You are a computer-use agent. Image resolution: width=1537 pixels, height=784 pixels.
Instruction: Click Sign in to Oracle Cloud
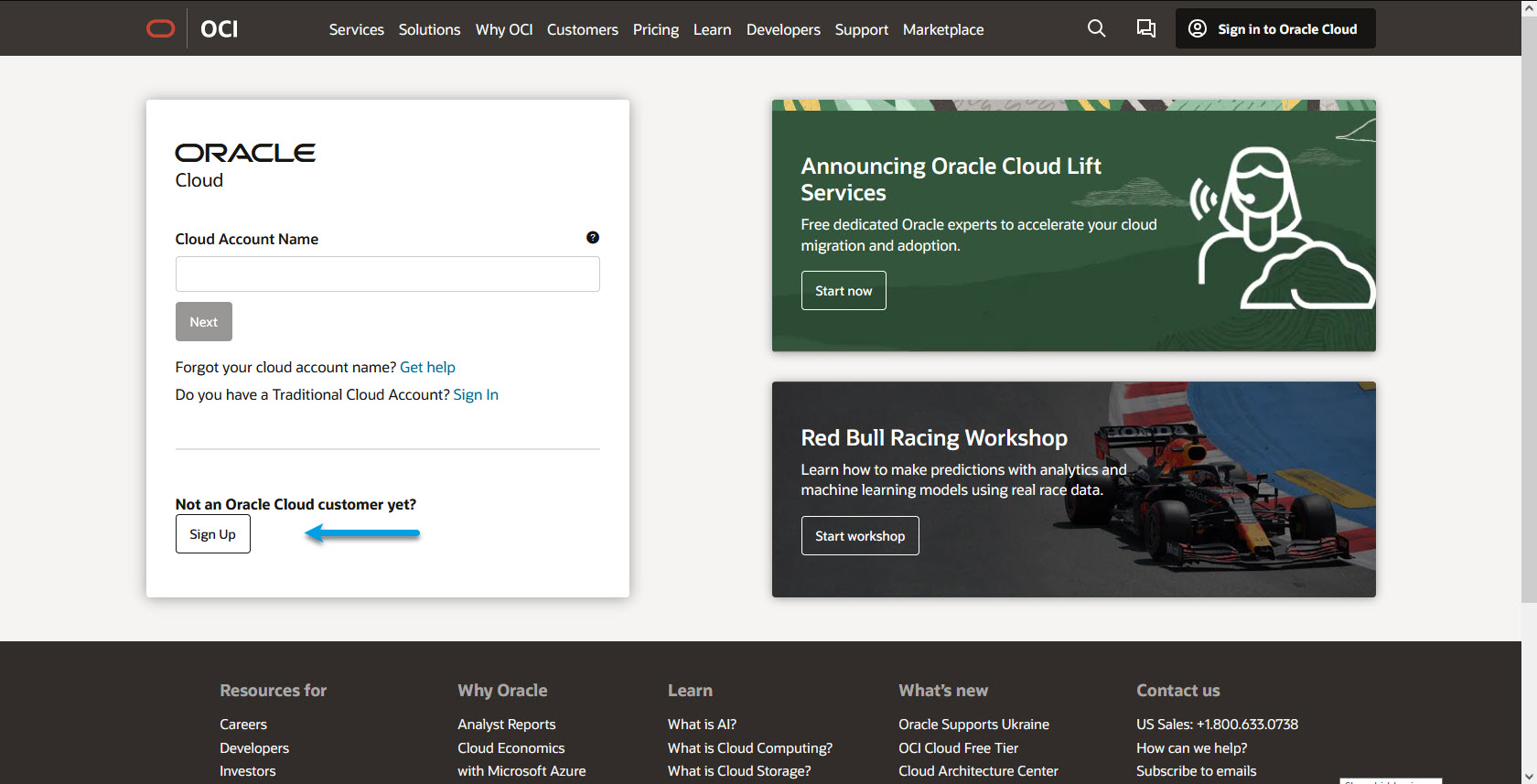click(x=1274, y=29)
